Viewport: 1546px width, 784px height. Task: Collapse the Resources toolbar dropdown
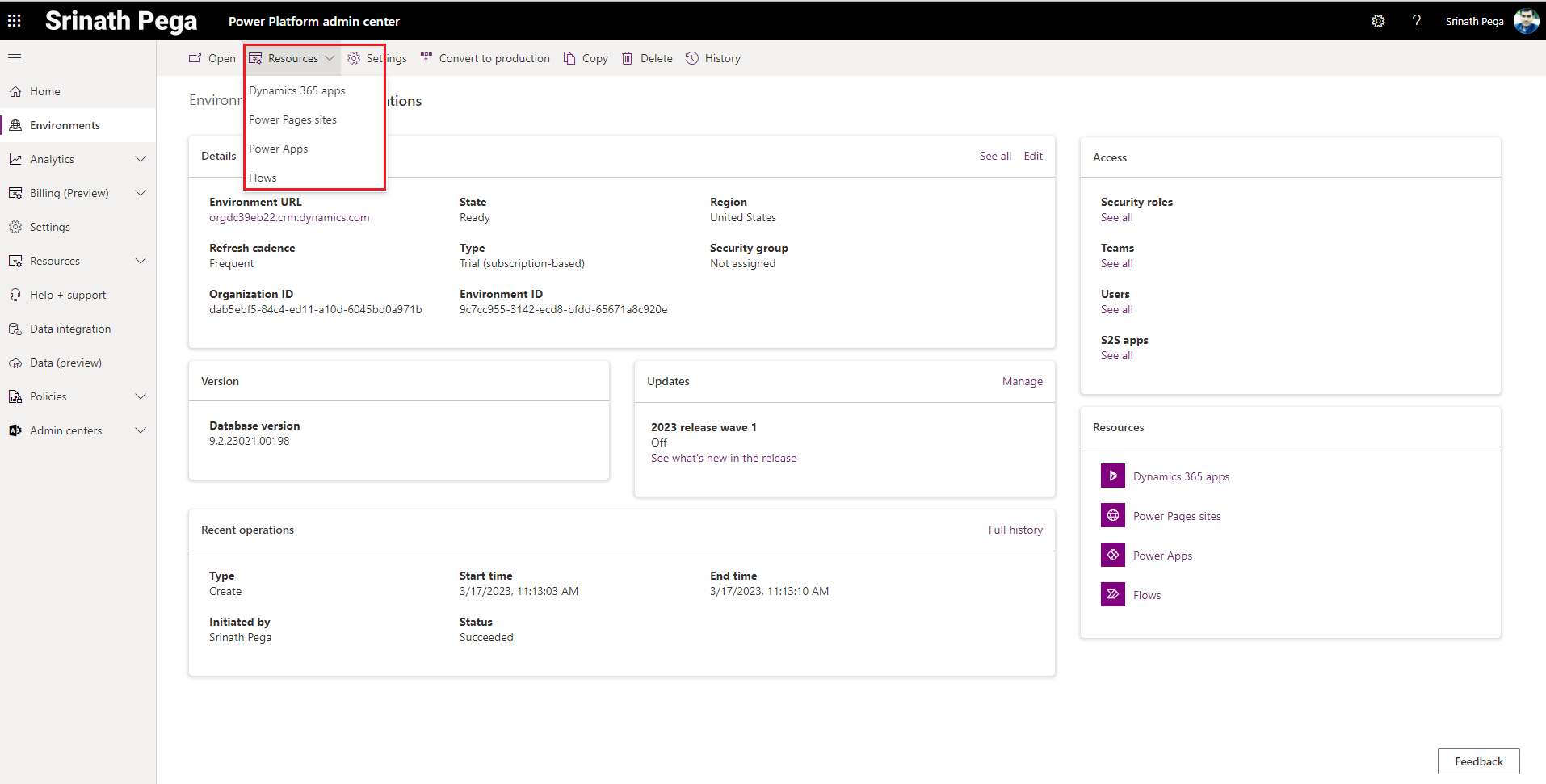click(x=292, y=58)
